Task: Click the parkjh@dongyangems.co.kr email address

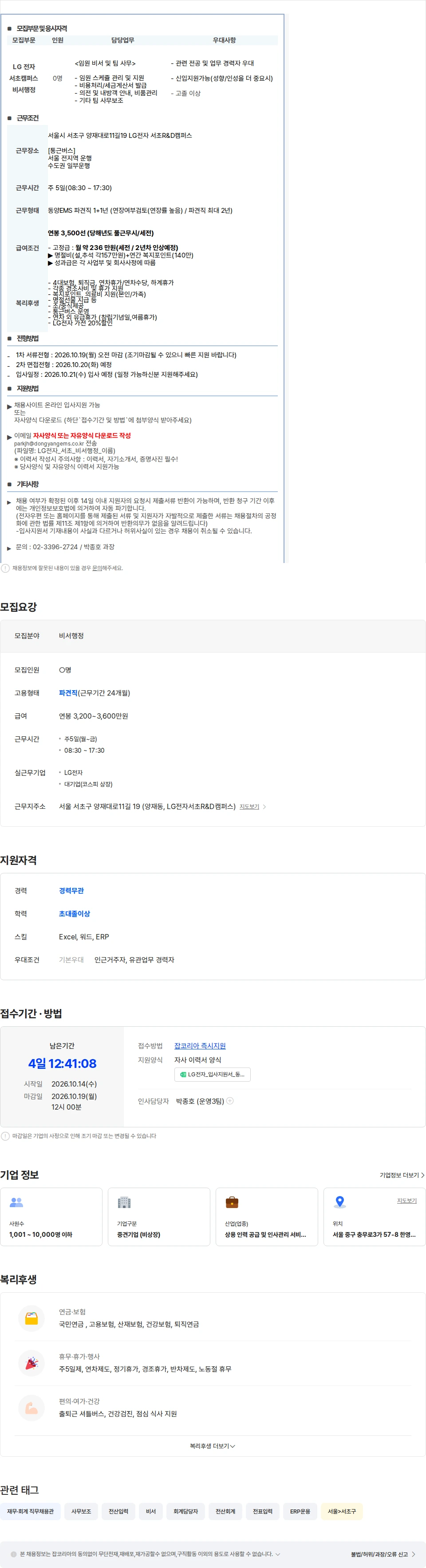Action: click(x=49, y=444)
